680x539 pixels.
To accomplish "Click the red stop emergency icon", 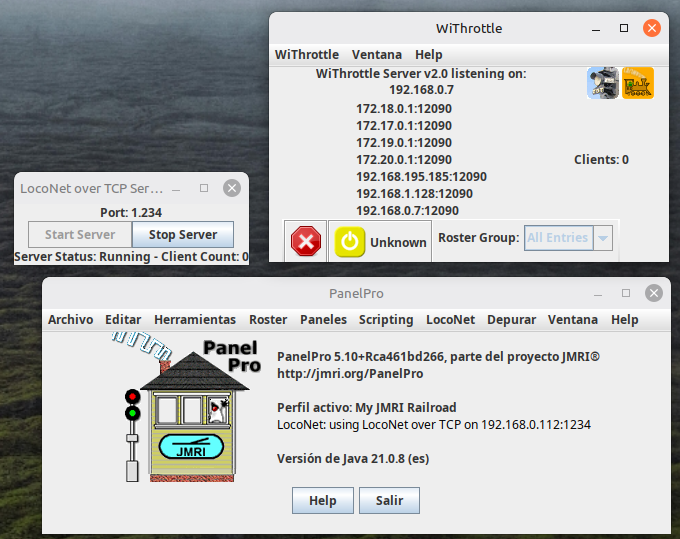I will click(306, 241).
